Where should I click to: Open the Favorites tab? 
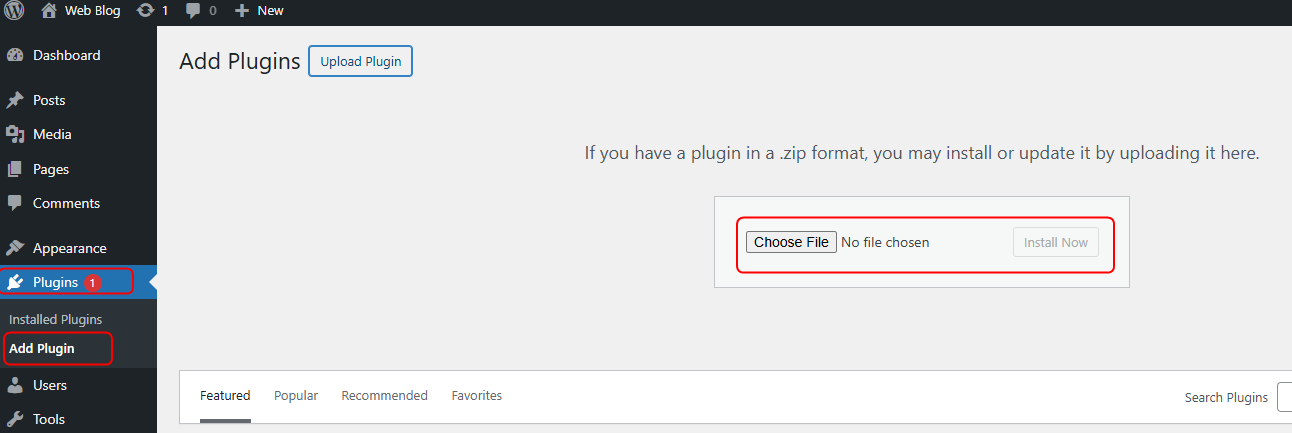coord(477,396)
